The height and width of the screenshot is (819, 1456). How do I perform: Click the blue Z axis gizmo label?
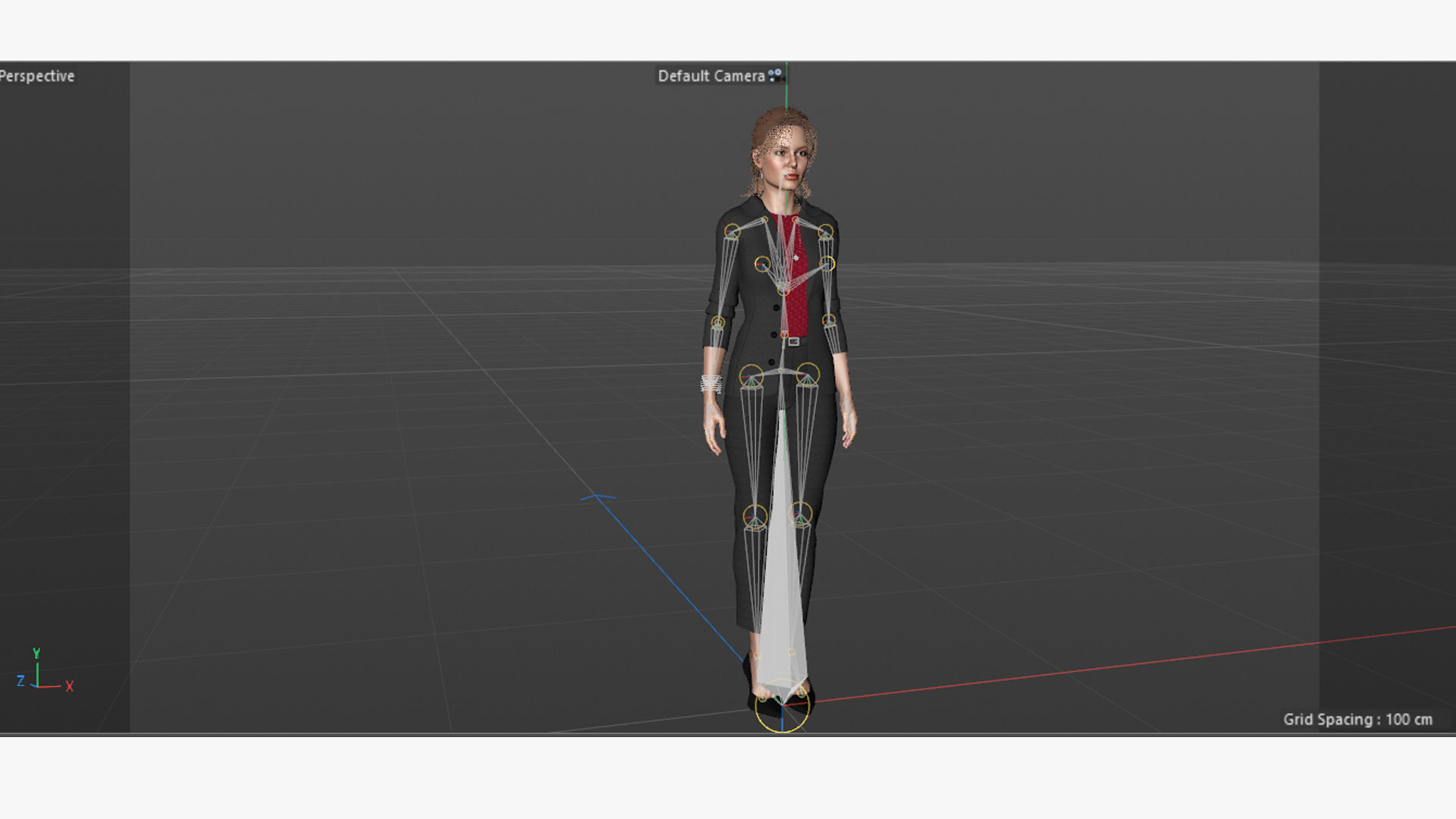(20, 681)
